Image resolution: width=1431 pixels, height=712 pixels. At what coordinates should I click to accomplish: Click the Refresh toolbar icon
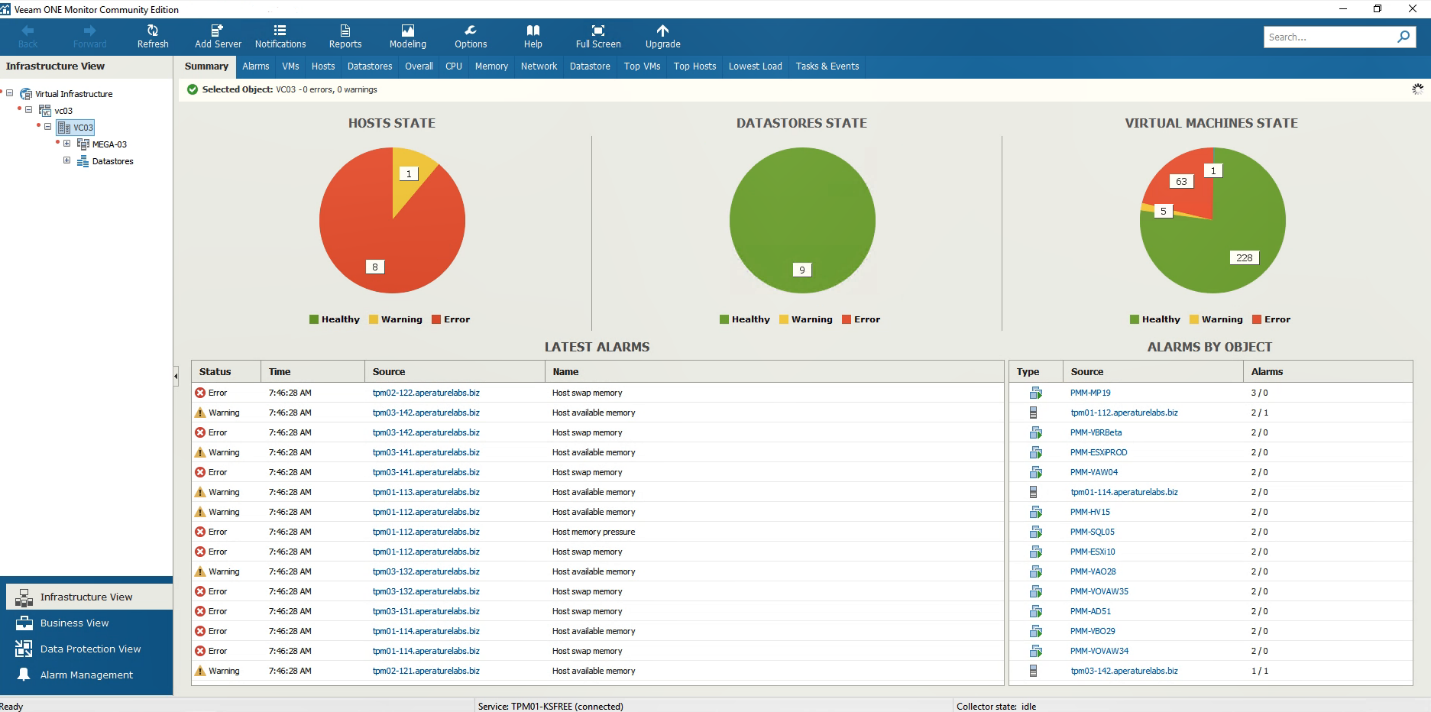tap(152, 38)
